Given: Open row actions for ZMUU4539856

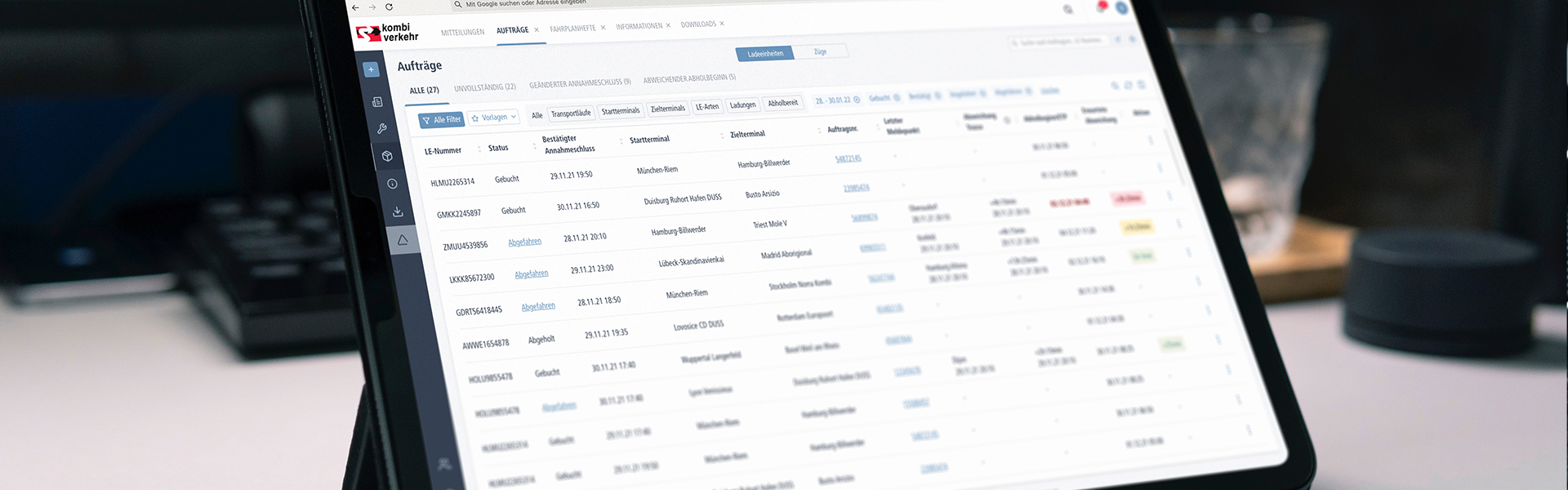Looking at the screenshot, I should [x=1169, y=196].
